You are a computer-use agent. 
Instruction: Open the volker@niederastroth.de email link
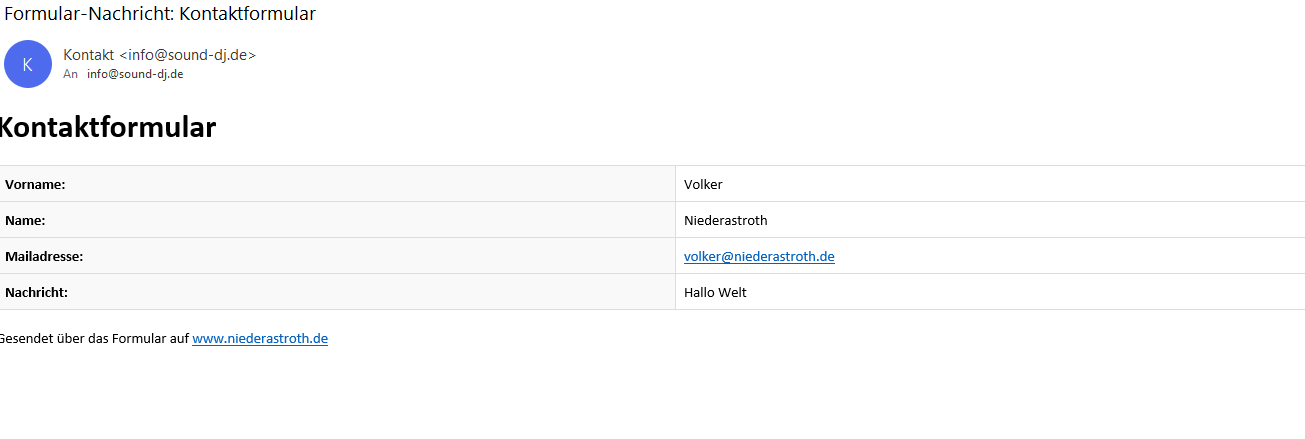pyautogui.click(x=759, y=256)
